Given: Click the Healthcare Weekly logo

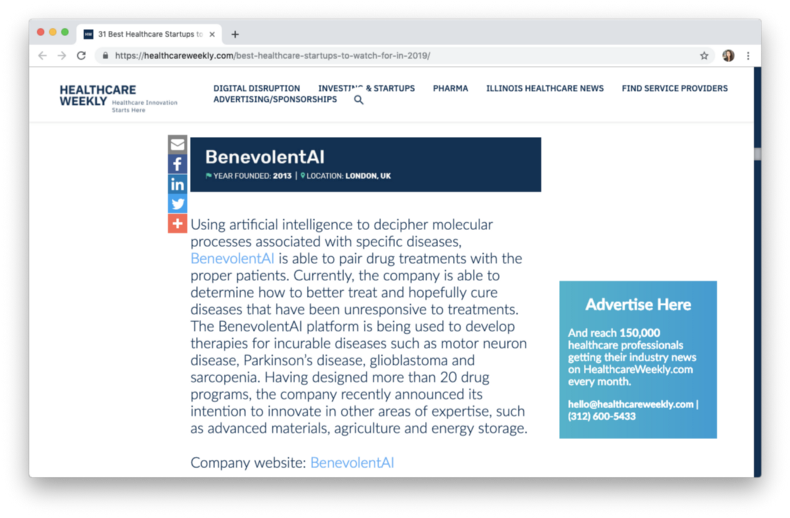Looking at the screenshot, I should (118, 98).
